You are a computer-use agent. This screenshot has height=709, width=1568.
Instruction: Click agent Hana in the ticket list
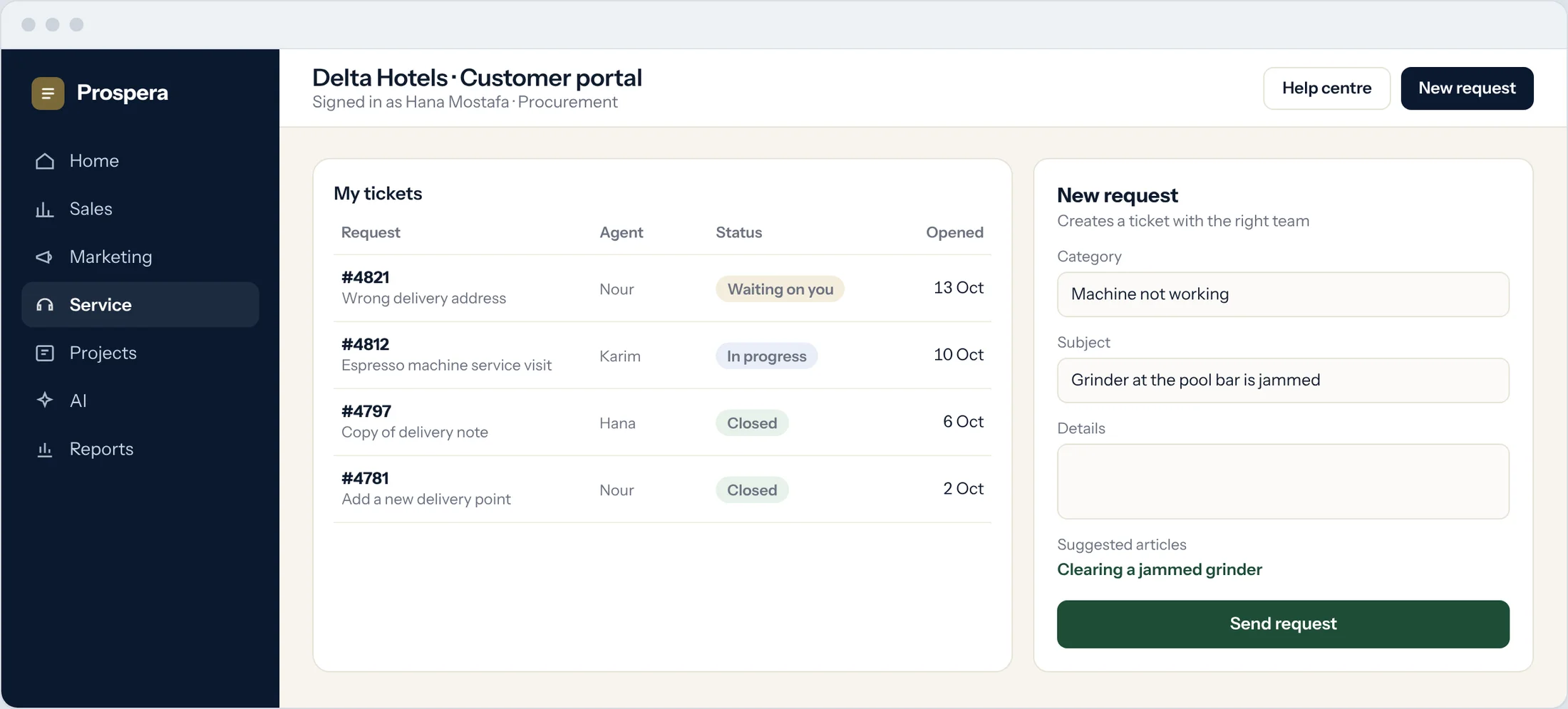tap(617, 423)
